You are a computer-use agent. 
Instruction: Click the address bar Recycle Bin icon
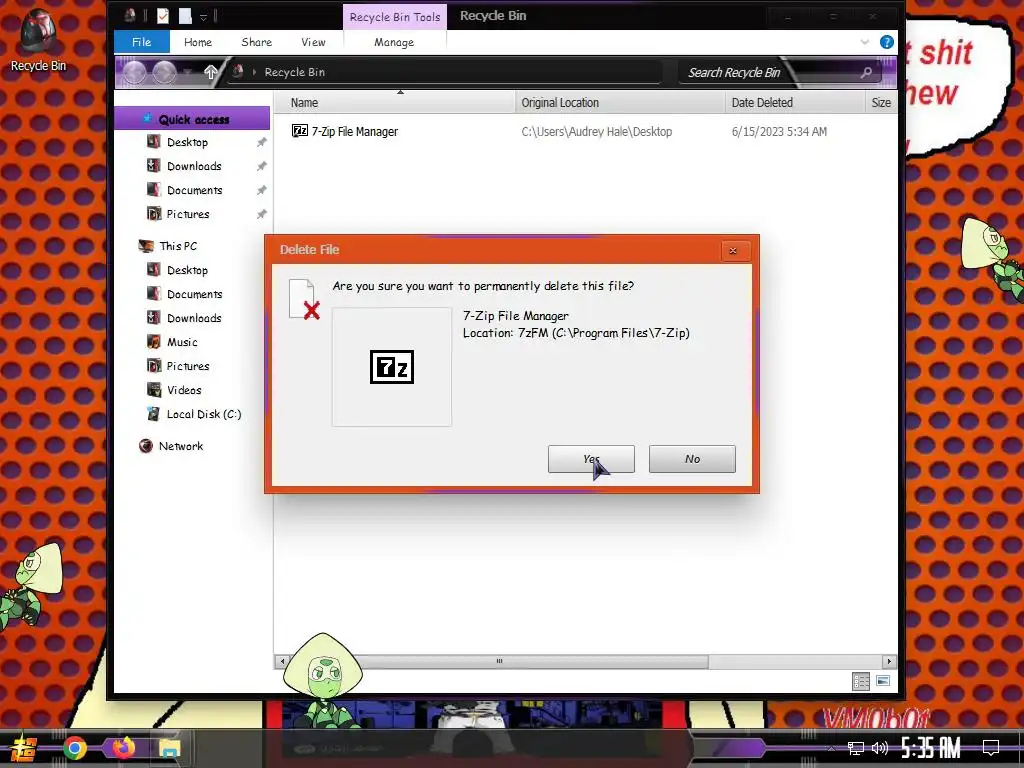click(238, 71)
